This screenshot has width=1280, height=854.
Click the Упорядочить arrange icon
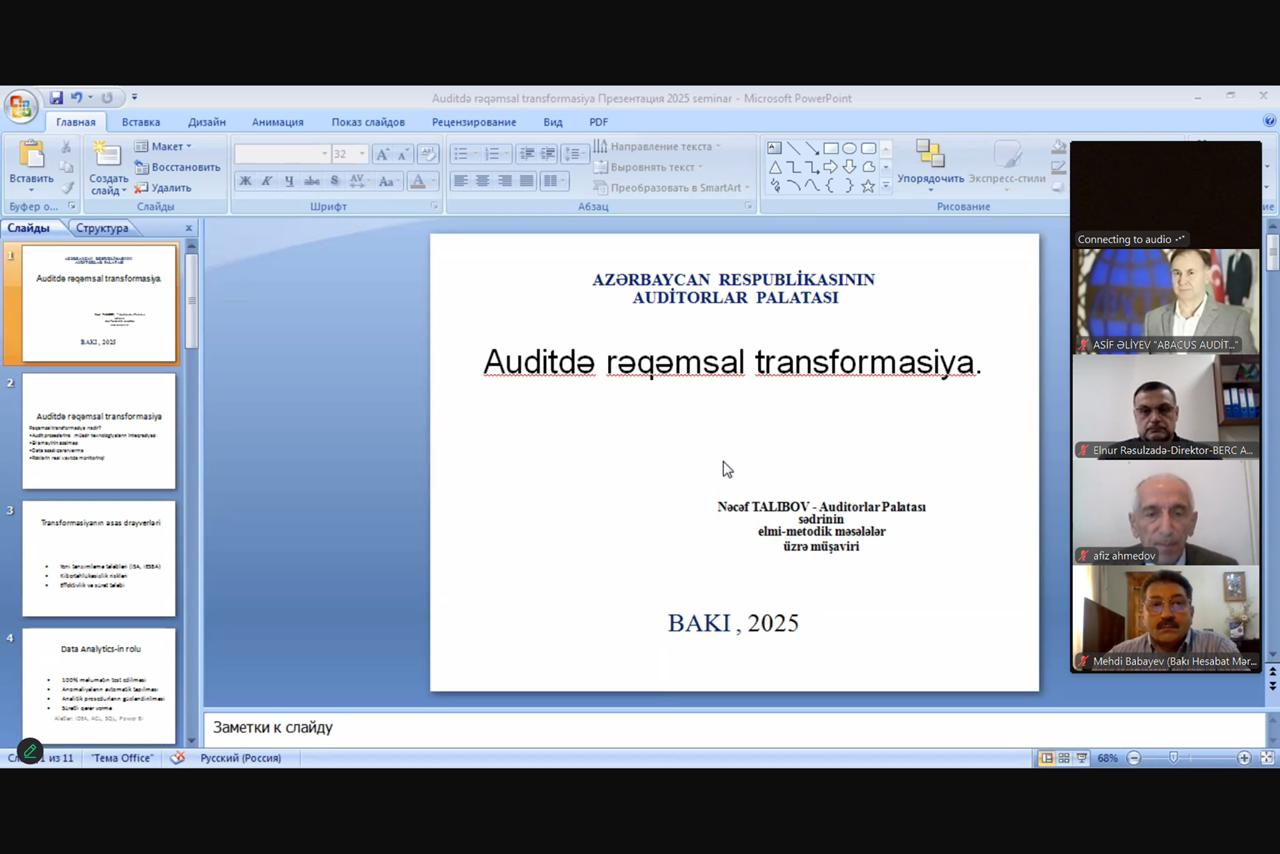click(930, 154)
